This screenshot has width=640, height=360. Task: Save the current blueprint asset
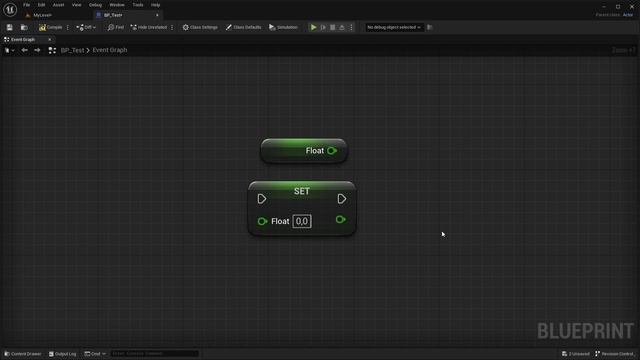pyautogui.click(x=9, y=27)
